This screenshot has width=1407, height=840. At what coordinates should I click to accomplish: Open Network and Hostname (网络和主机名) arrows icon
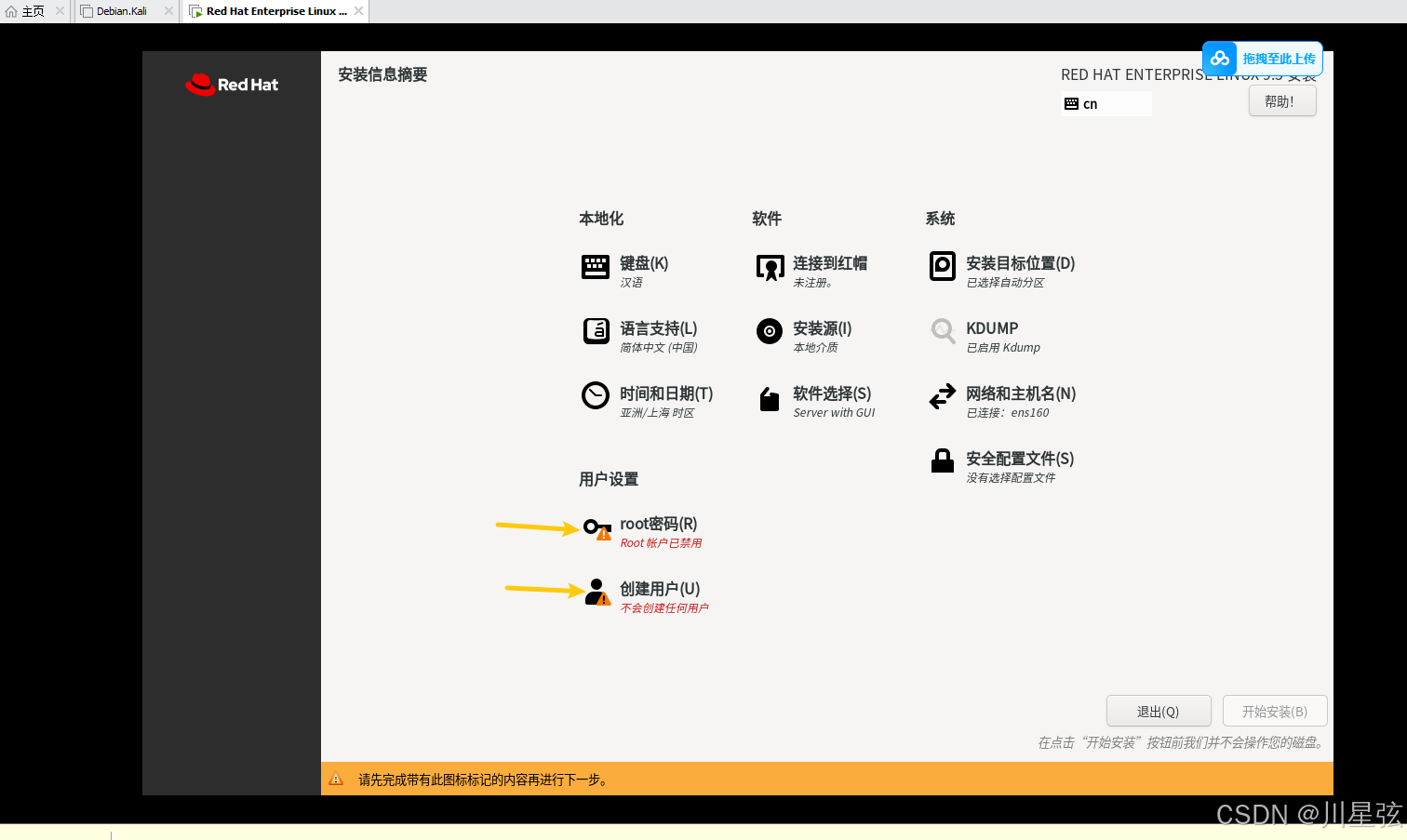943,396
